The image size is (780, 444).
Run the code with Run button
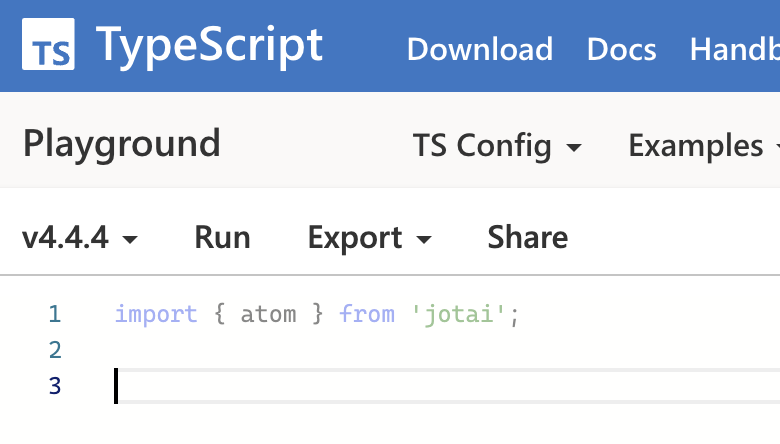click(222, 237)
